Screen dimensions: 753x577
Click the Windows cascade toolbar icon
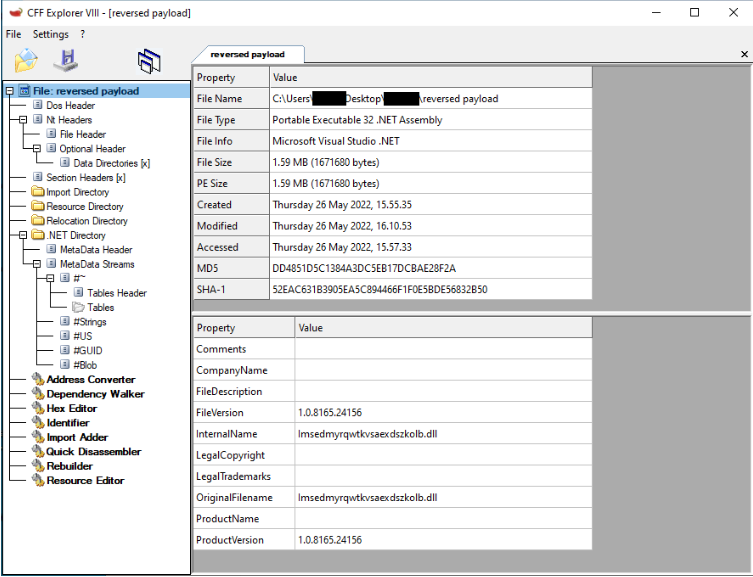click(149, 61)
